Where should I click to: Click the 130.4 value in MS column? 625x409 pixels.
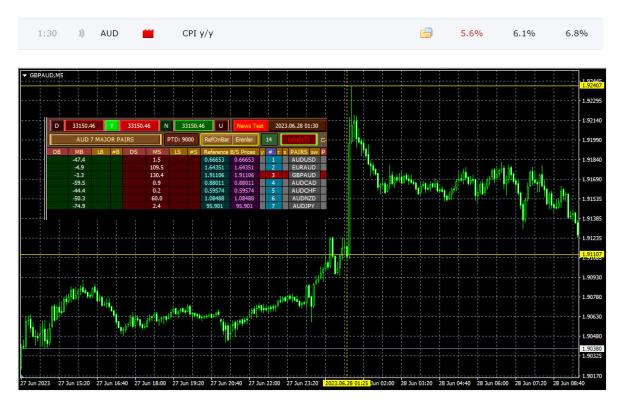(157, 175)
